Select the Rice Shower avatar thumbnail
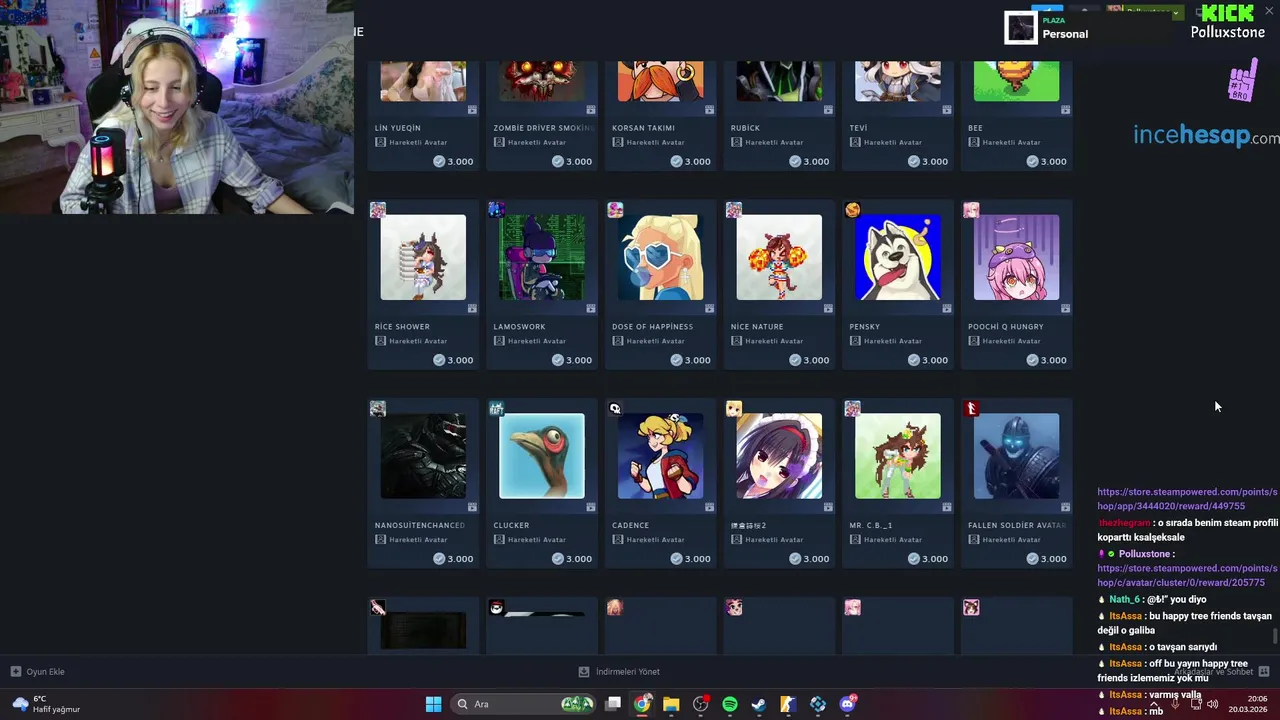The image size is (1280, 720). point(423,257)
